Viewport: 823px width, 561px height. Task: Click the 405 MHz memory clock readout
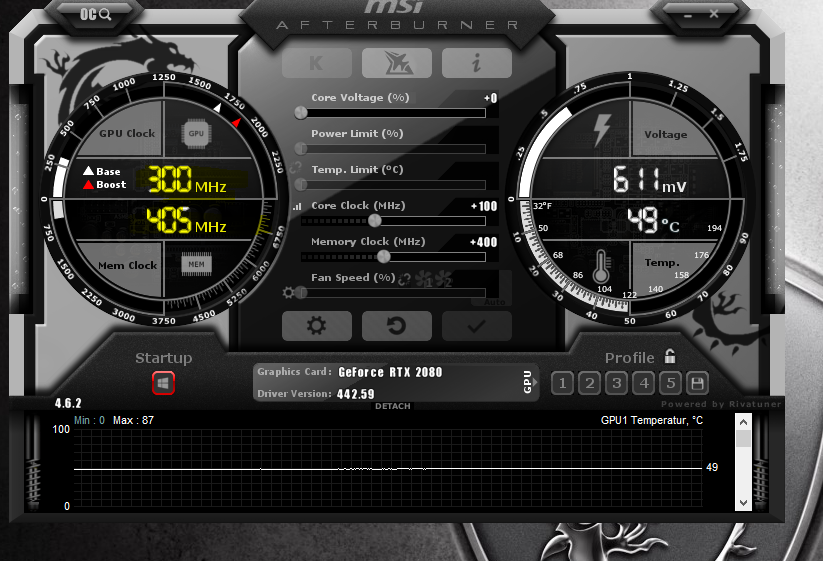(186, 220)
